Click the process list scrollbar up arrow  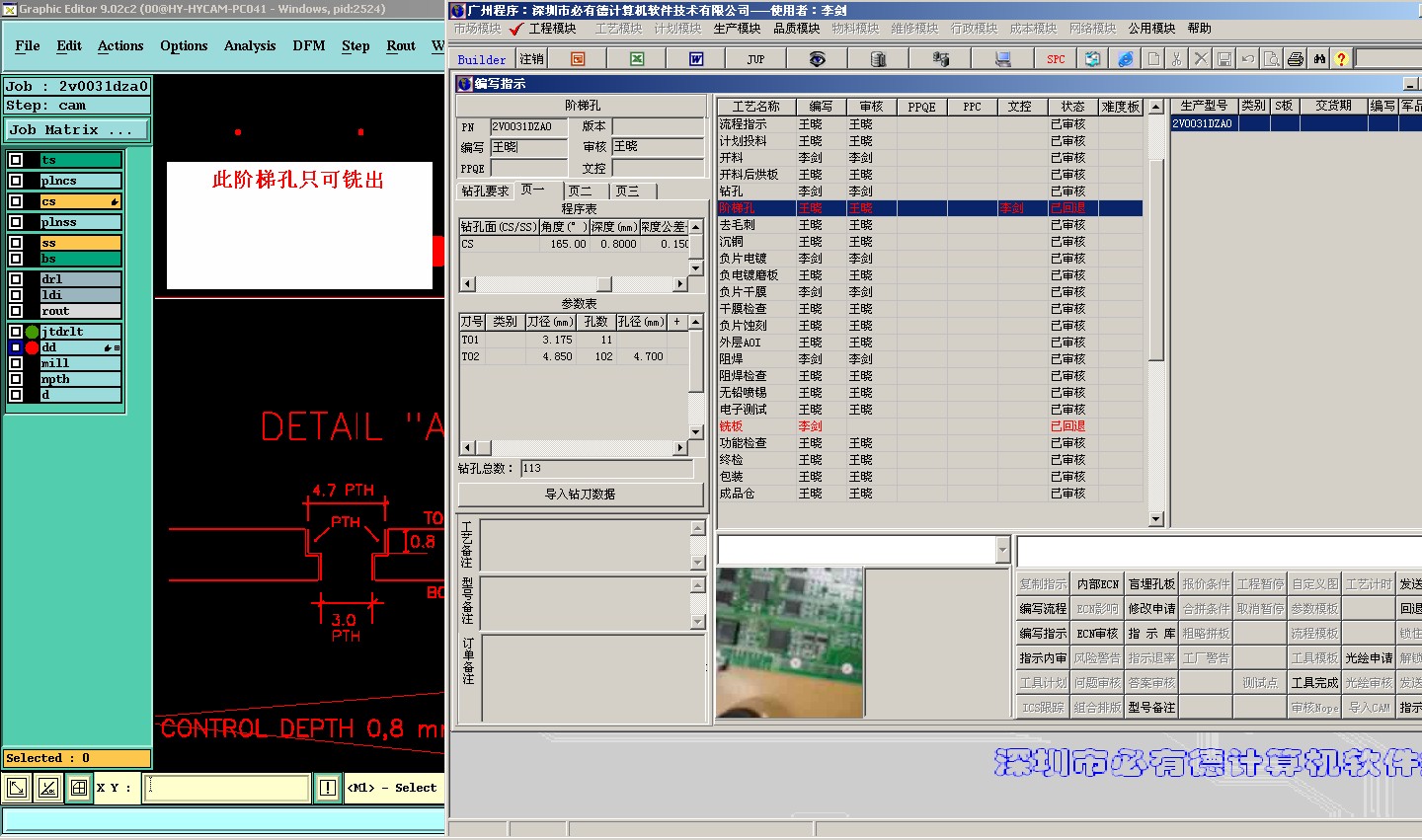(x=1156, y=107)
